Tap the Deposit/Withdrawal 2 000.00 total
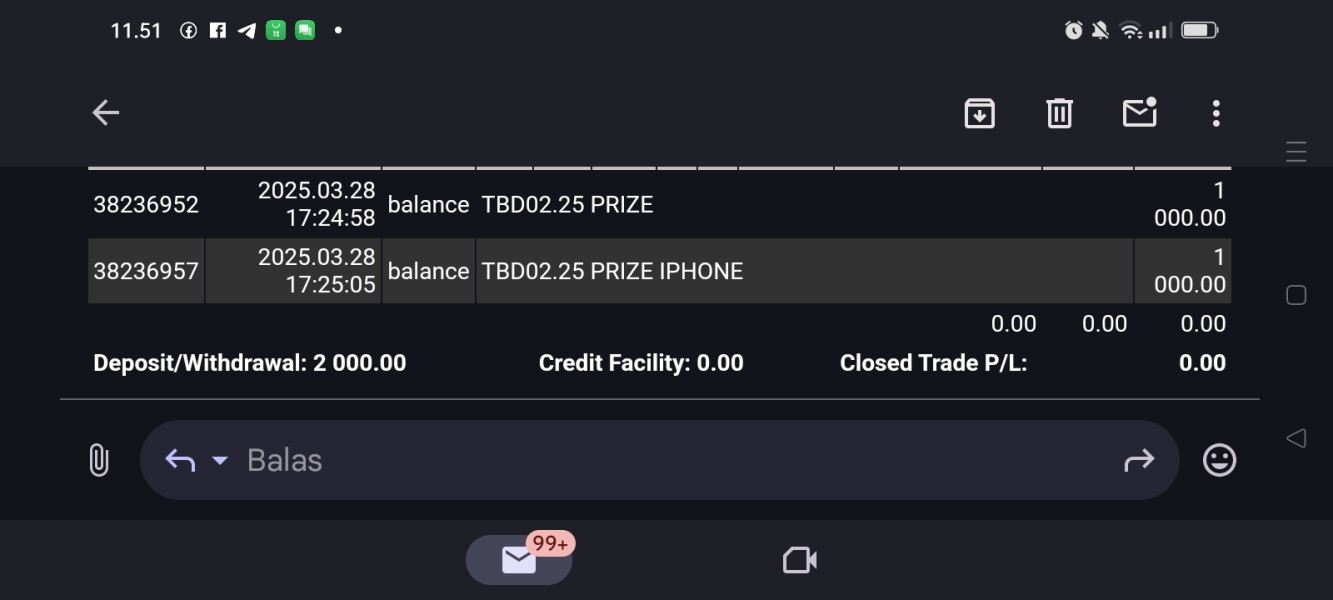Screen dimensions: 1333x600 (249, 363)
